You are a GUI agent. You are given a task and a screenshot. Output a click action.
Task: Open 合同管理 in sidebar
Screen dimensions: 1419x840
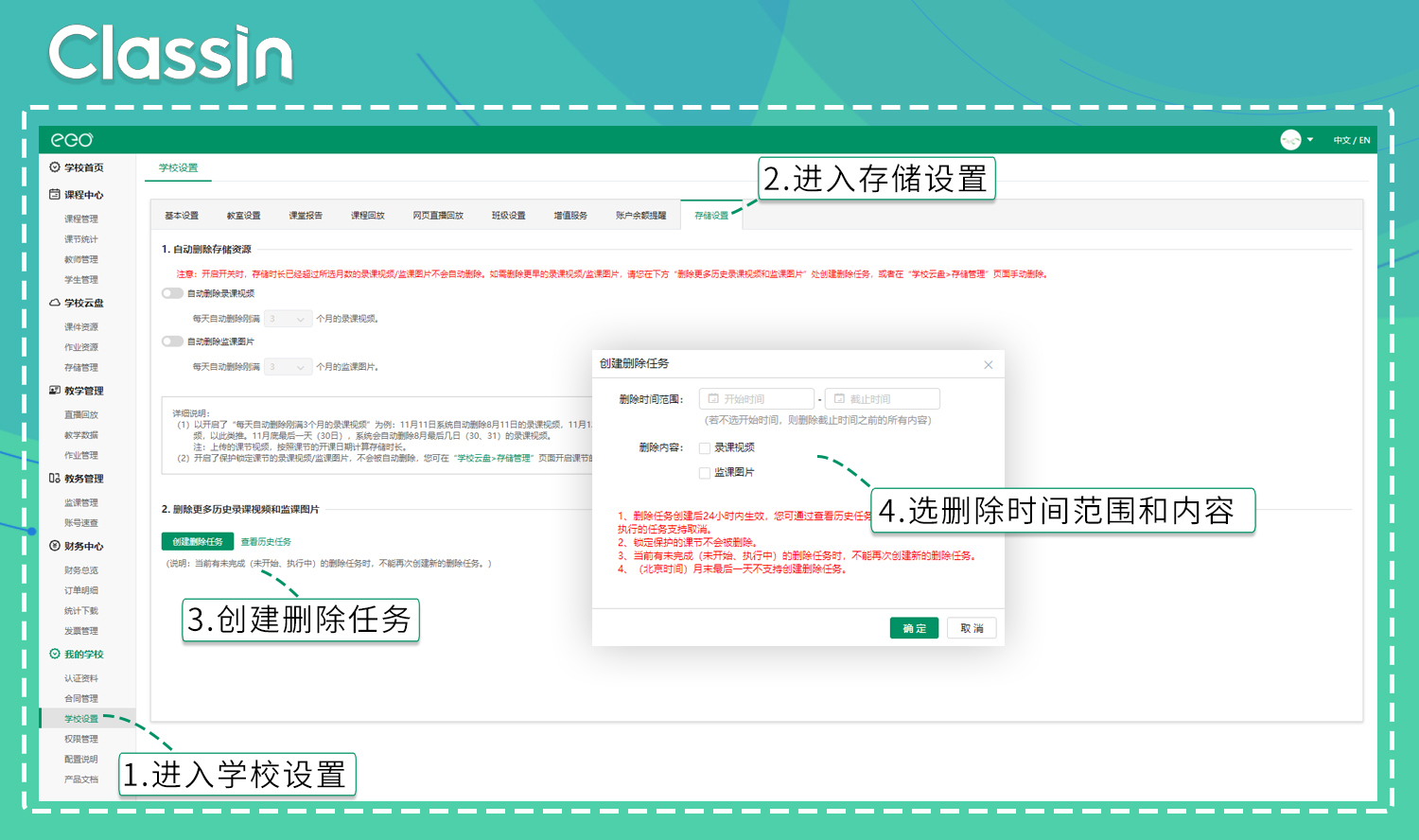[x=81, y=699]
